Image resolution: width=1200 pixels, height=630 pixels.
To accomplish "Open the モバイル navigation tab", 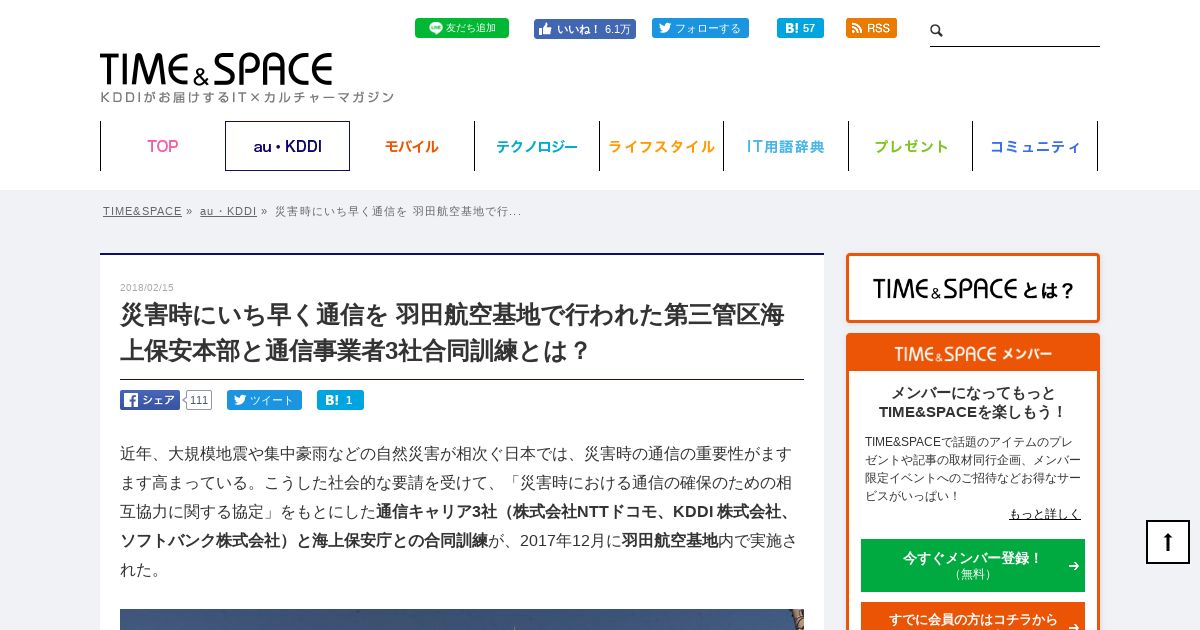I will pyautogui.click(x=412, y=146).
